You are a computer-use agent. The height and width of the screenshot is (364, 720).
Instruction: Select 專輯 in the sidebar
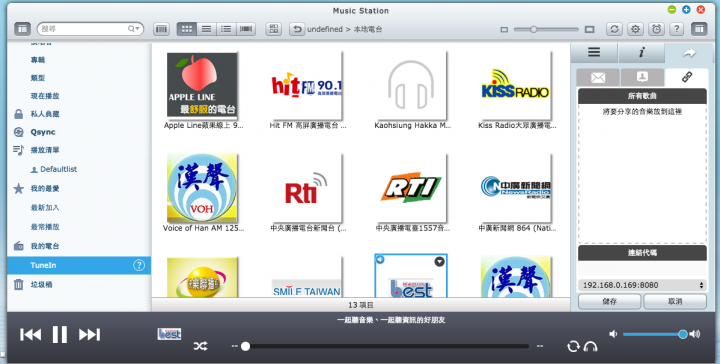click(38, 60)
